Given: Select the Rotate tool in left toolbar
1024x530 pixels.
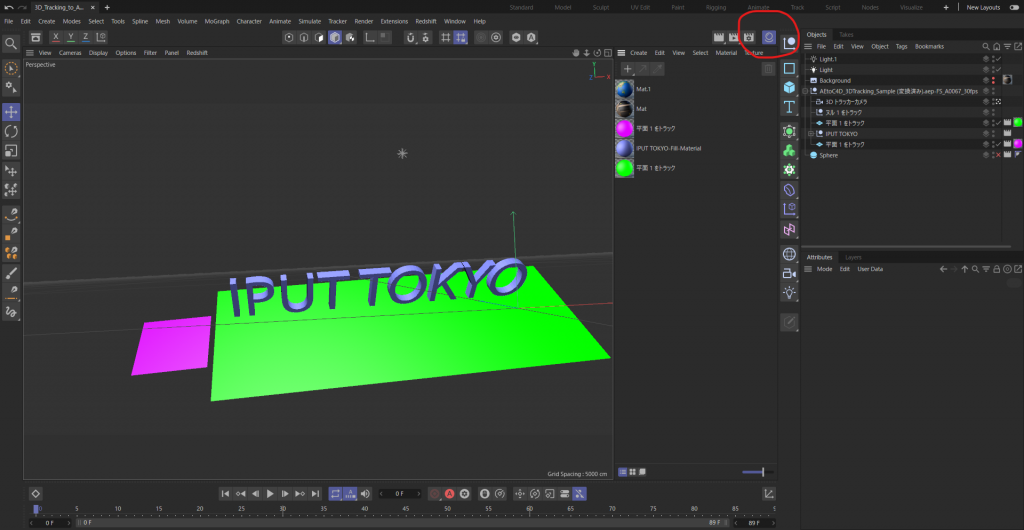Looking at the screenshot, I should (11, 131).
